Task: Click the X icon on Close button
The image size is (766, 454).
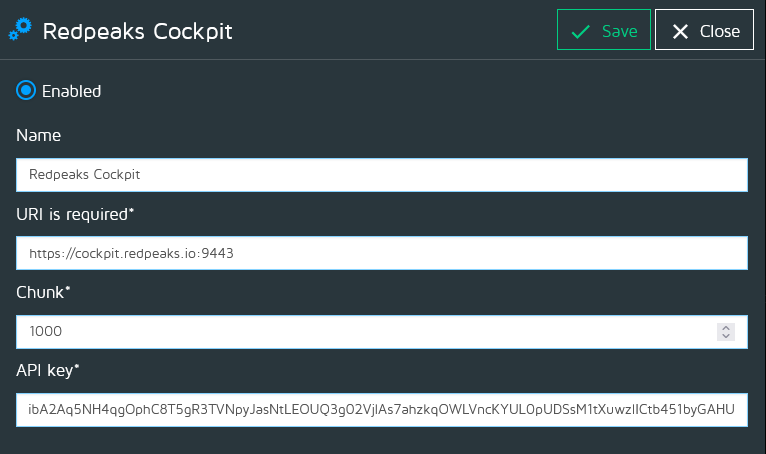Action: (681, 31)
